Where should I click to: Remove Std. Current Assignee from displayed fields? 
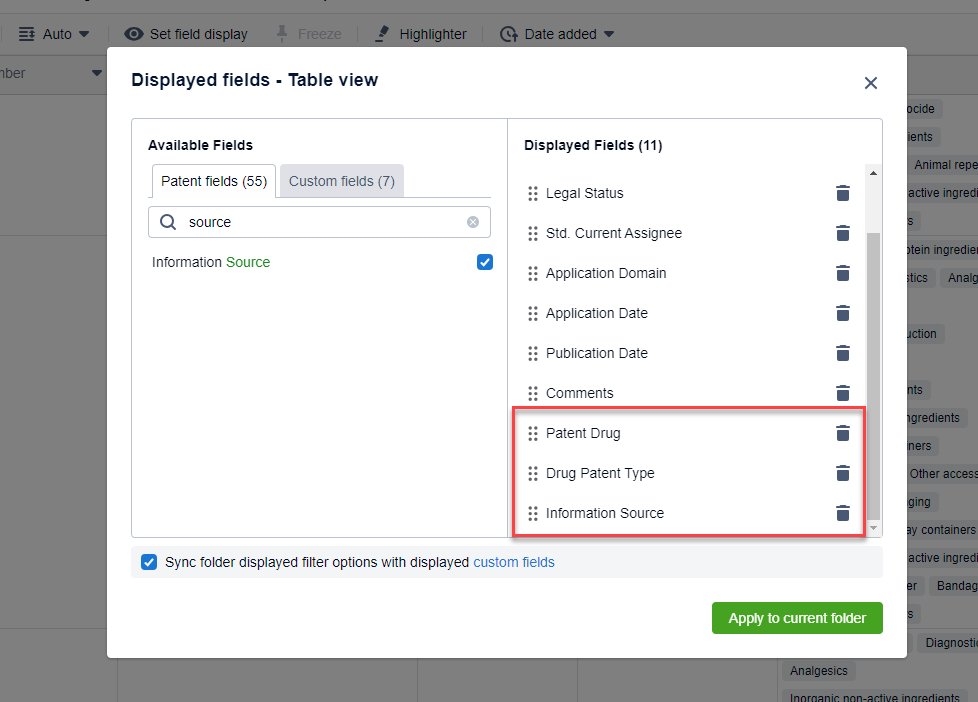[842, 233]
